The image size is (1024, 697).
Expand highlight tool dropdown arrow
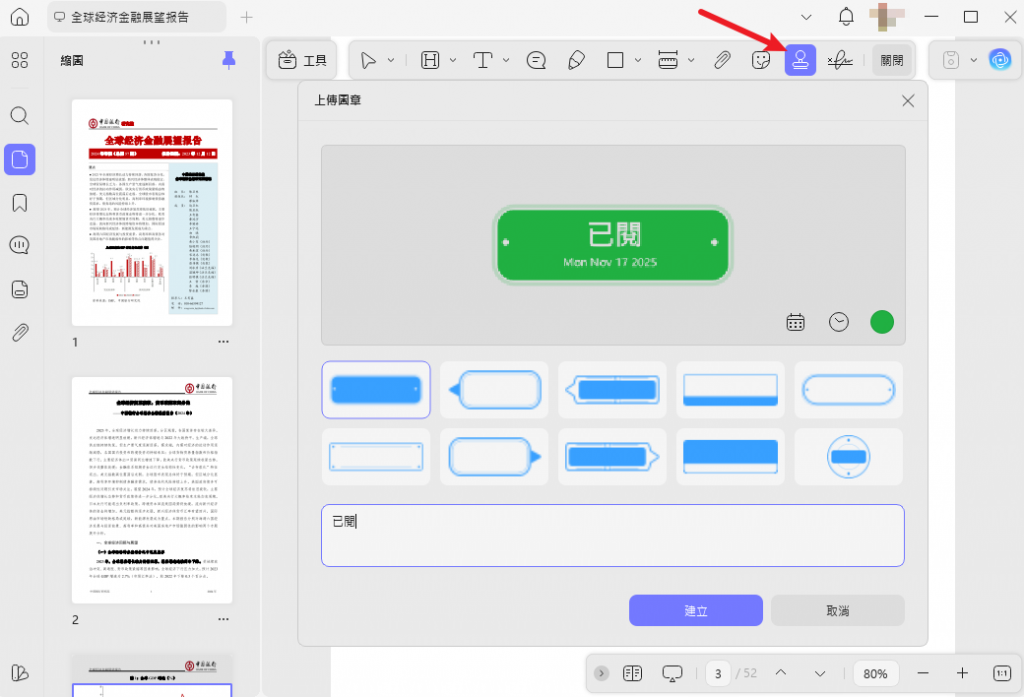tap(453, 60)
